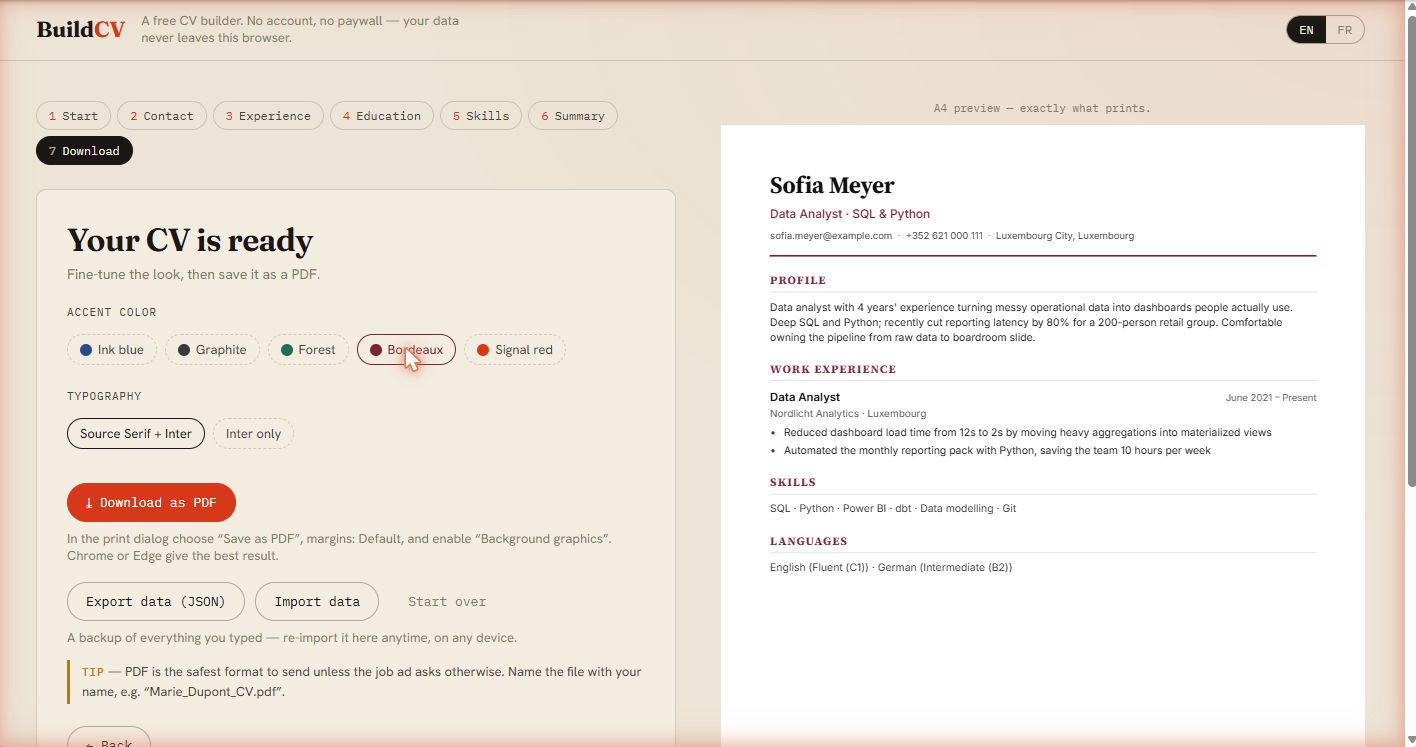
Task: Click the name Sofia Meyer in preview
Action: click(x=832, y=186)
